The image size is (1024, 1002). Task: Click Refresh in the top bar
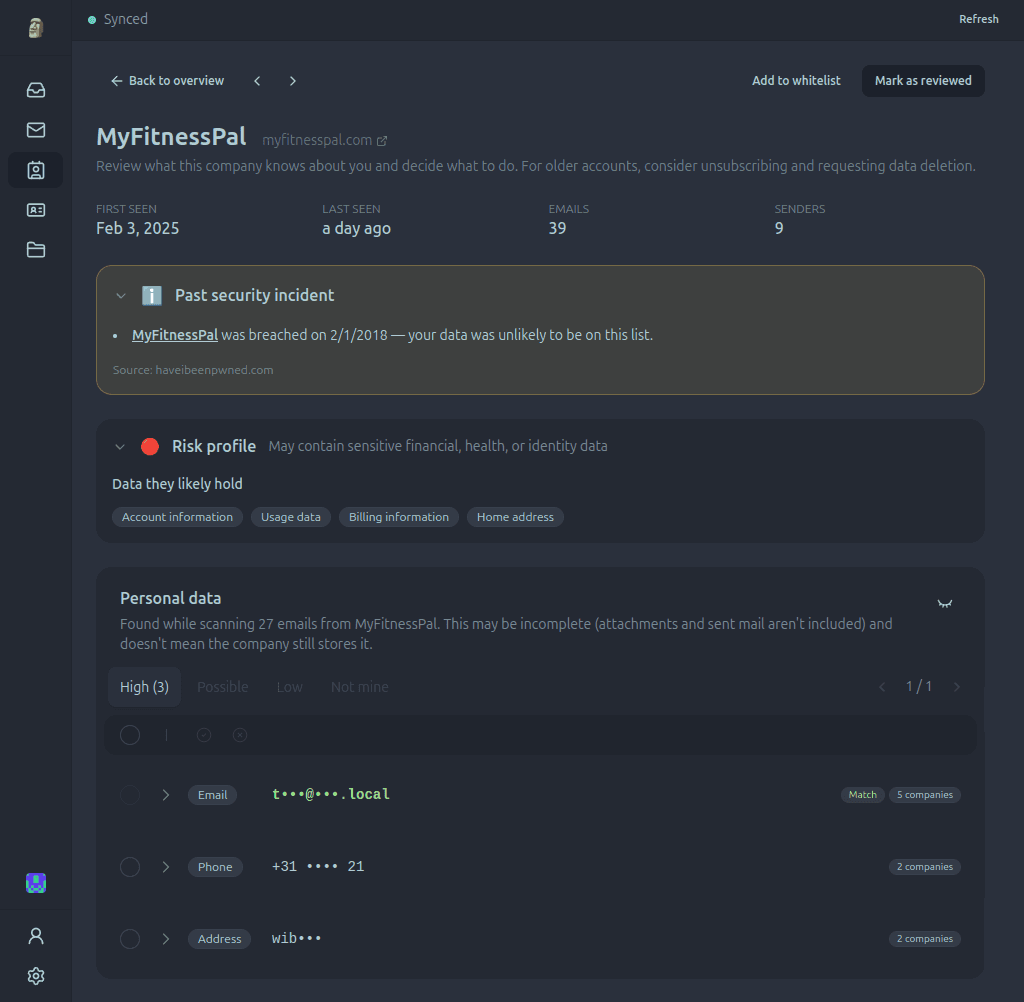pyautogui.click(x=978, y=20)
